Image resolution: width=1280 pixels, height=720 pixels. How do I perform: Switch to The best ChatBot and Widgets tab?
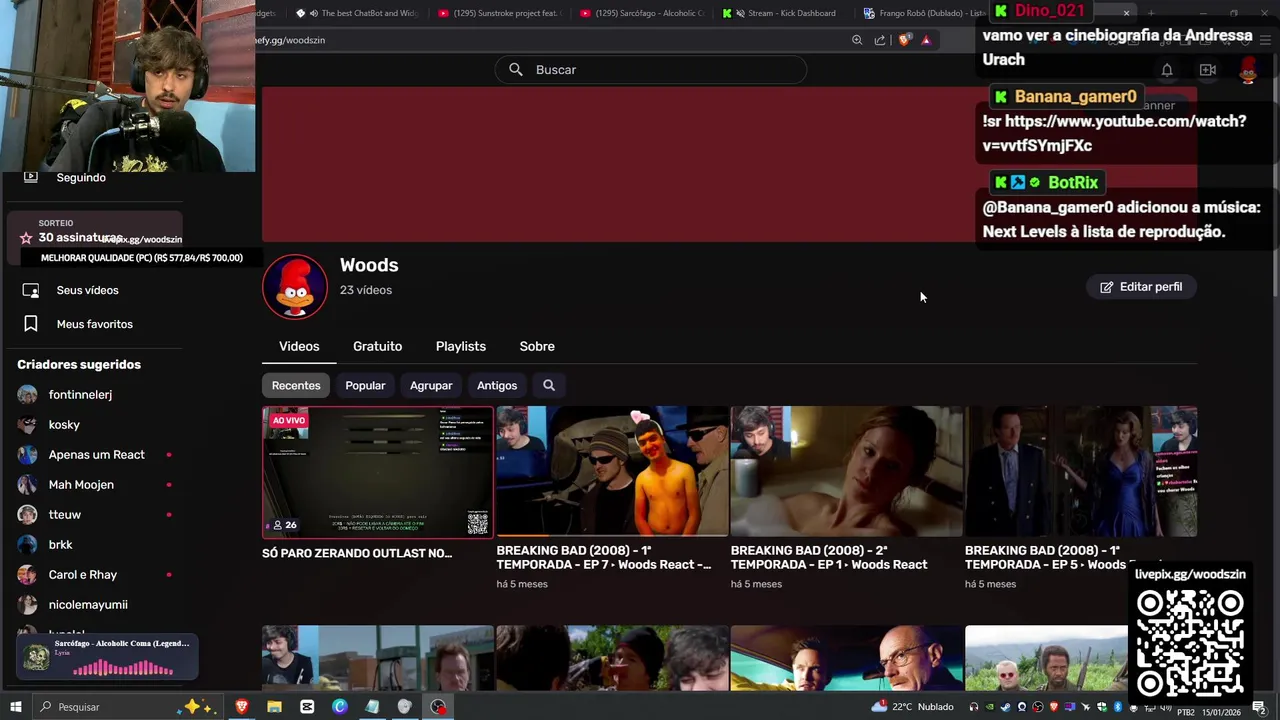click(x=358, y=13)
